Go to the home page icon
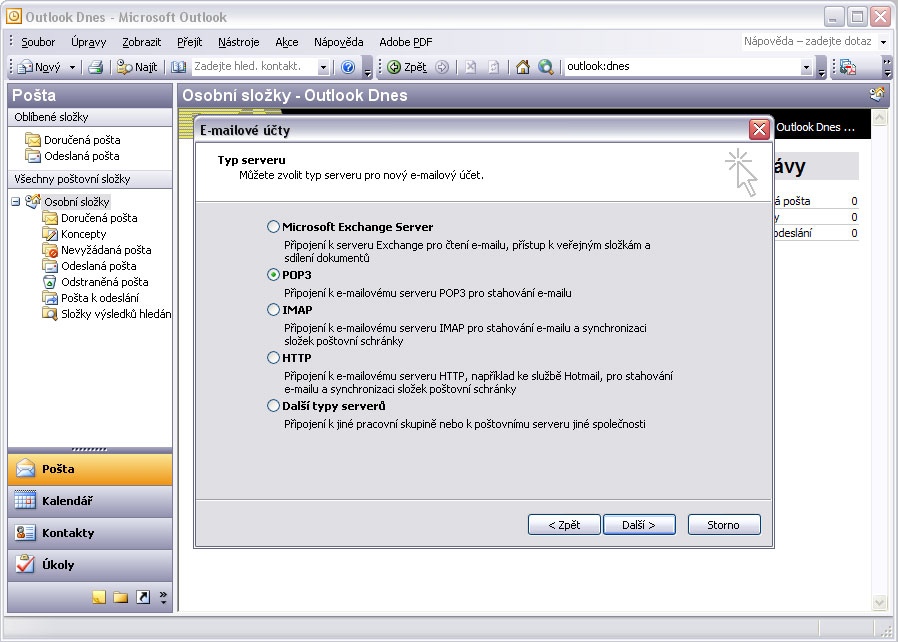The image size is (898, 642). point(523,67)
